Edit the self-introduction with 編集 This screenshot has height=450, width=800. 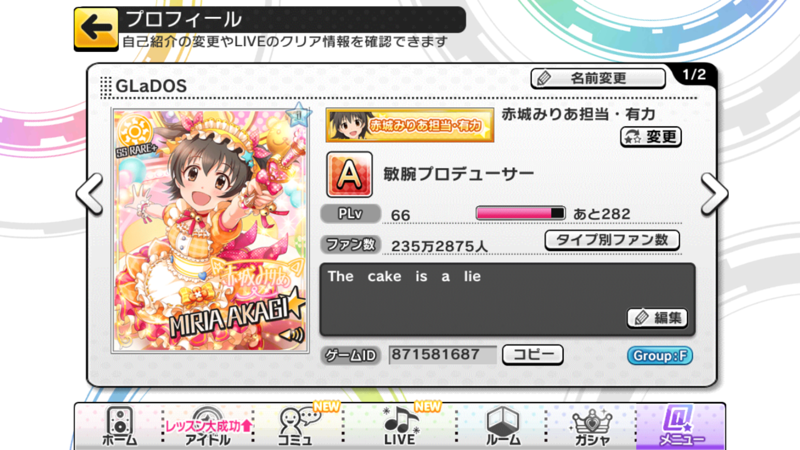click(657, 318)
